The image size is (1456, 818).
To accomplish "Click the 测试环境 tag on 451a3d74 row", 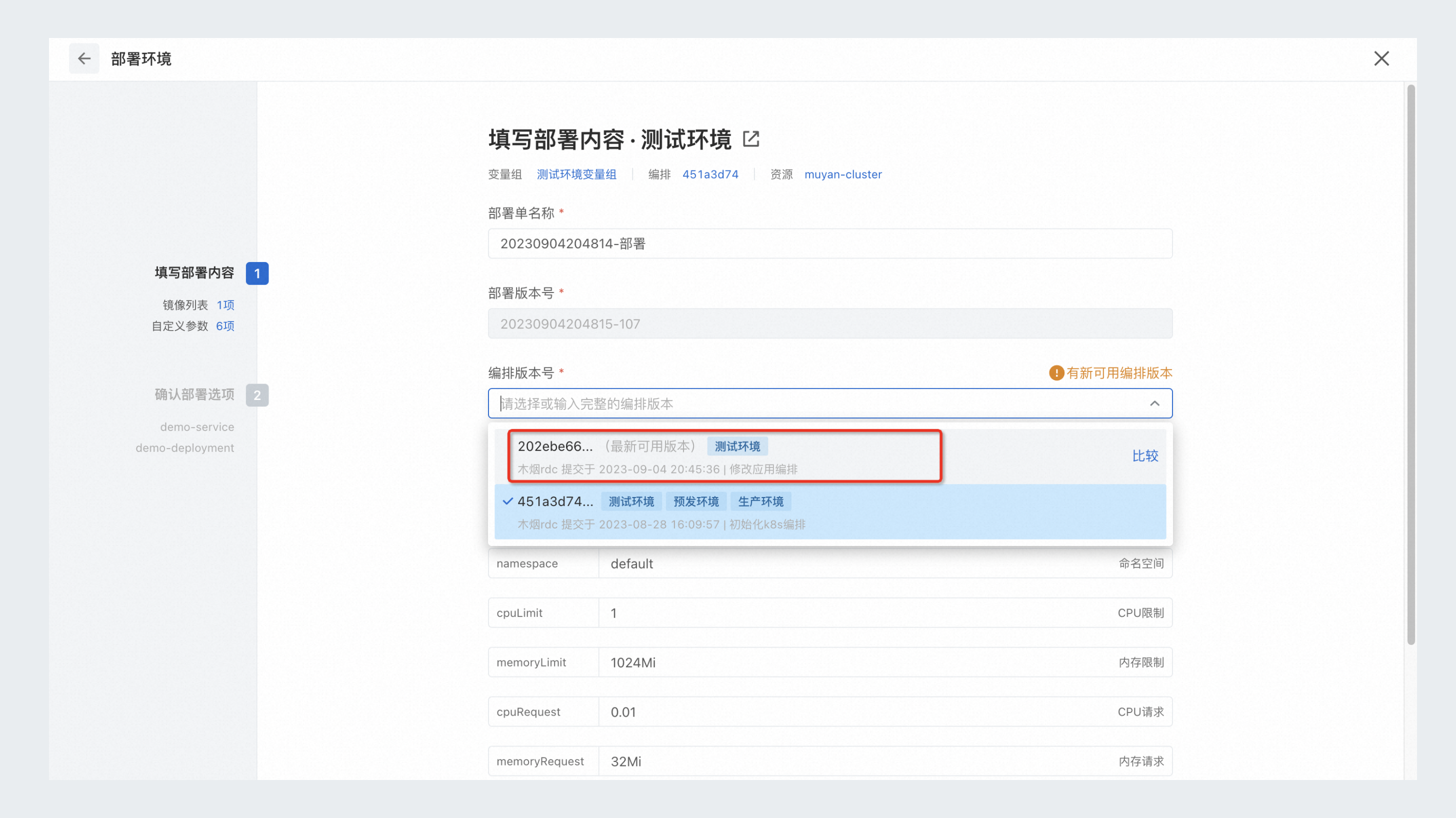I will [631, 502].
